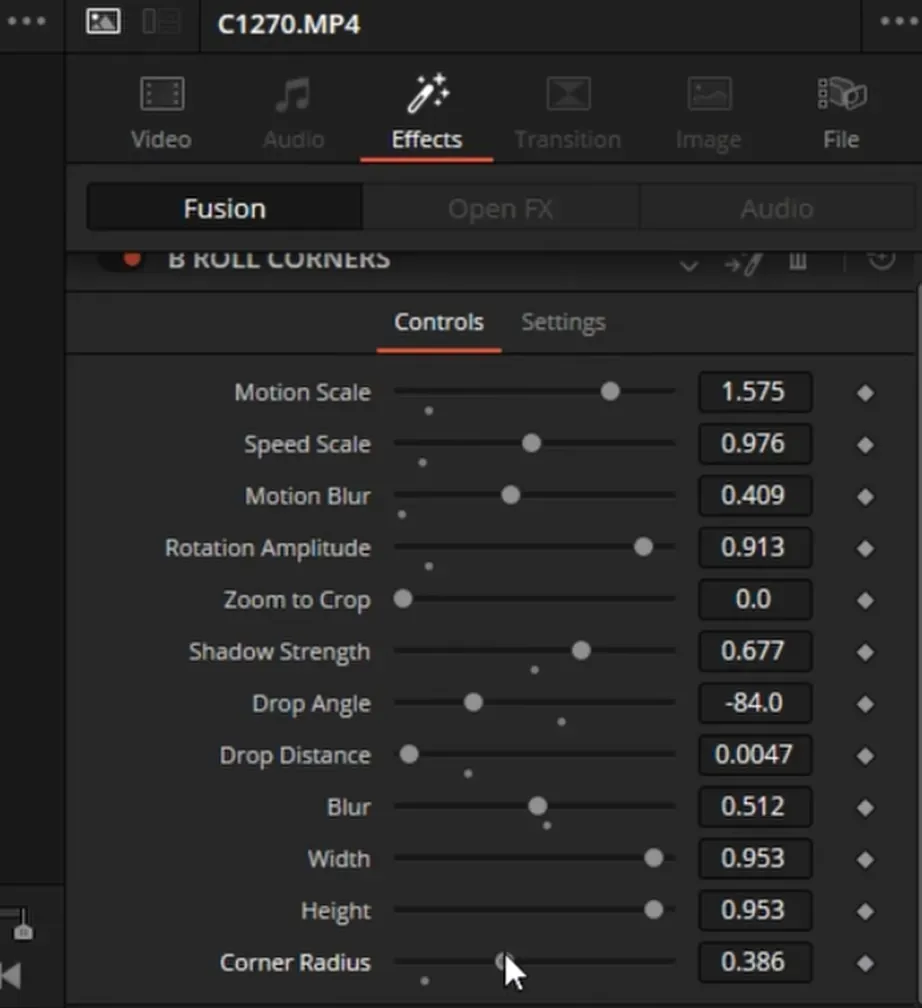Click the image icon beside the C1270.MP4 title
This screenshot has height=1008, width=922.
103,22
